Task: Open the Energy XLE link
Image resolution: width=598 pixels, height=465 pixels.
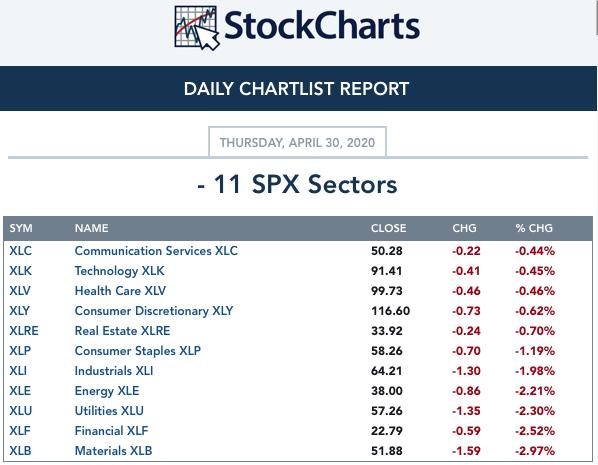Action: tap(107, 391)
